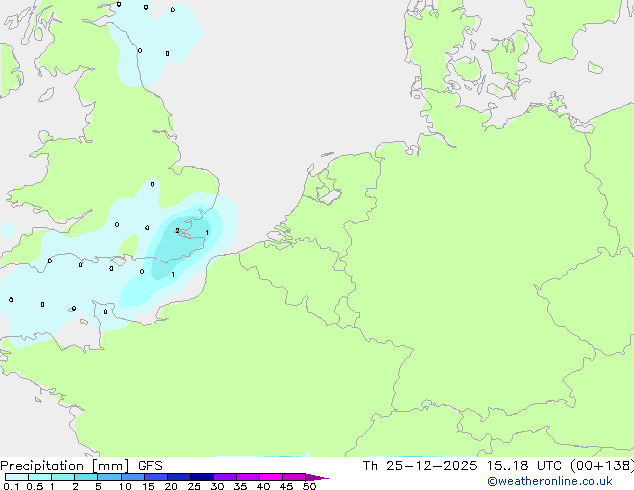Pick the 20–25 mm legend swatch
Screen dimensions: 634x490
[x=179, y=477]
